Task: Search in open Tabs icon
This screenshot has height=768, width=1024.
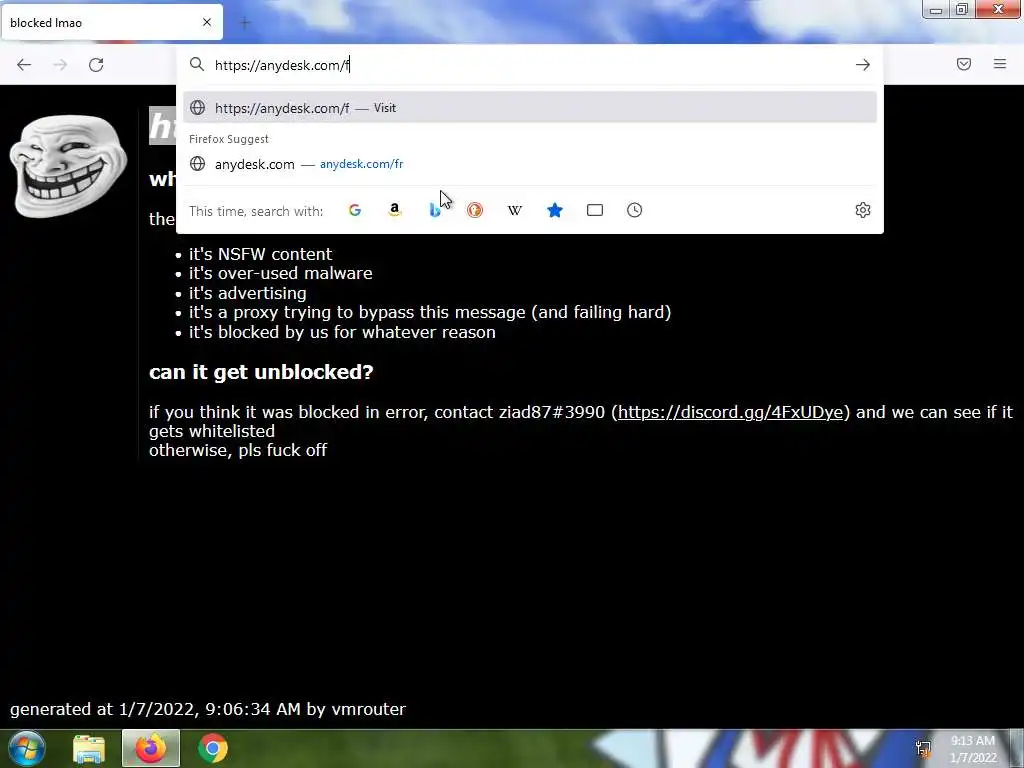Action: (595, 210)
